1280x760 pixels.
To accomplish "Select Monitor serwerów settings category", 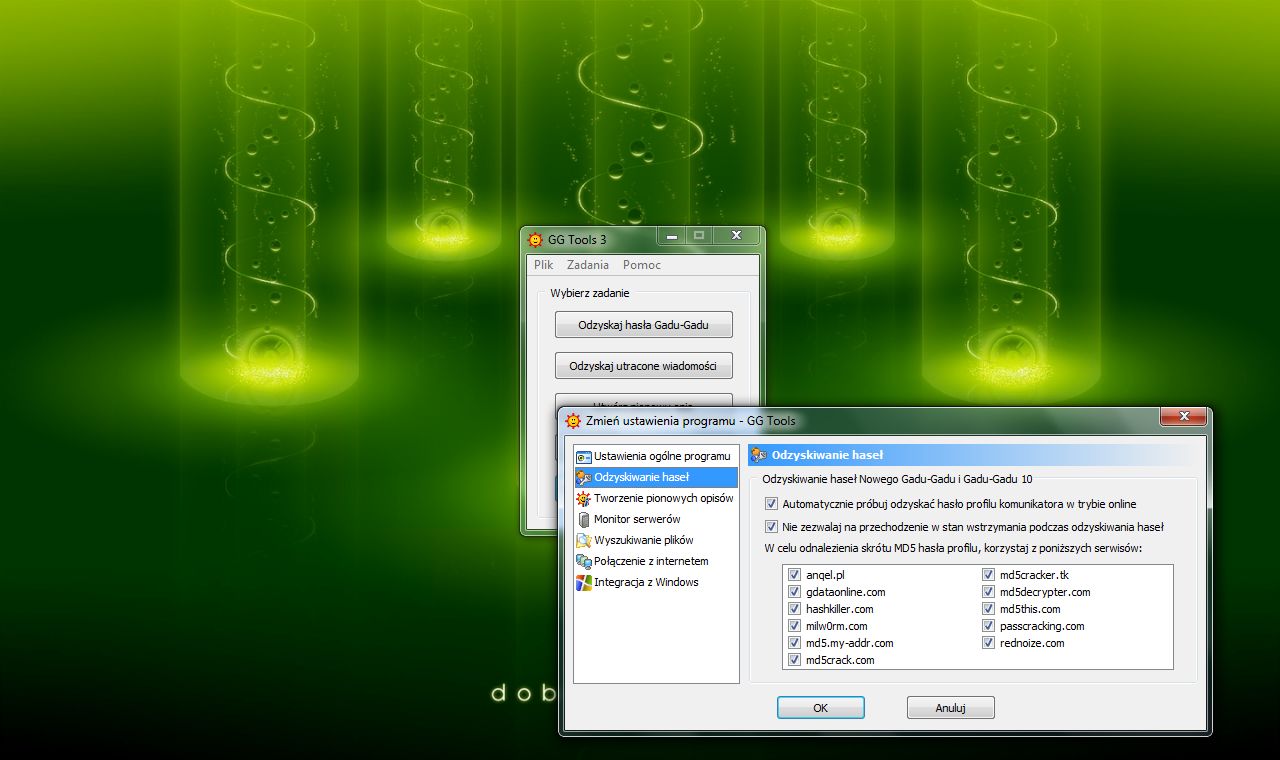I will pyautogui.click(x=656, y=519).
